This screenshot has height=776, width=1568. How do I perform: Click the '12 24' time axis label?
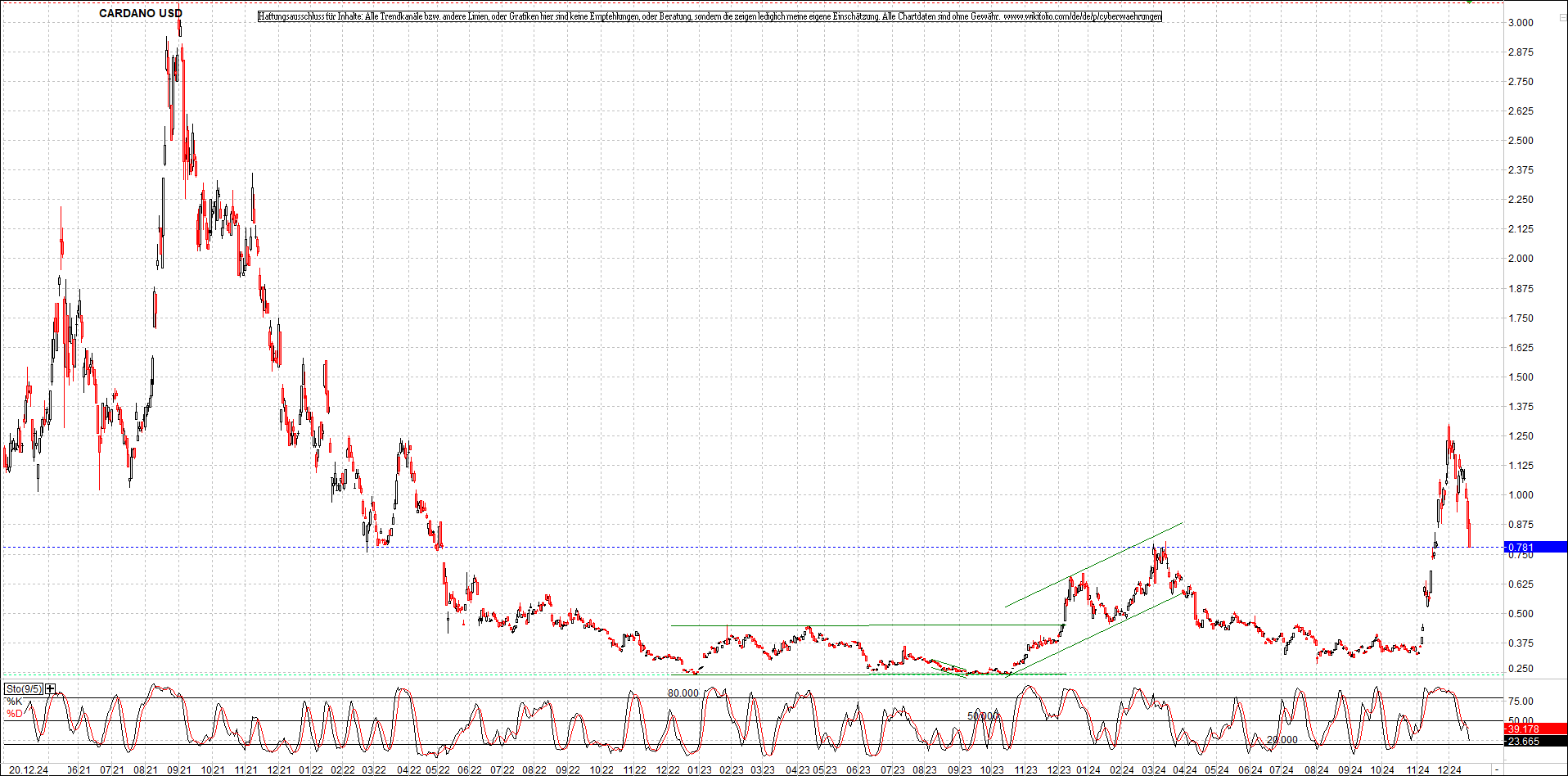pyautogui.click(x=1449, y=770)
